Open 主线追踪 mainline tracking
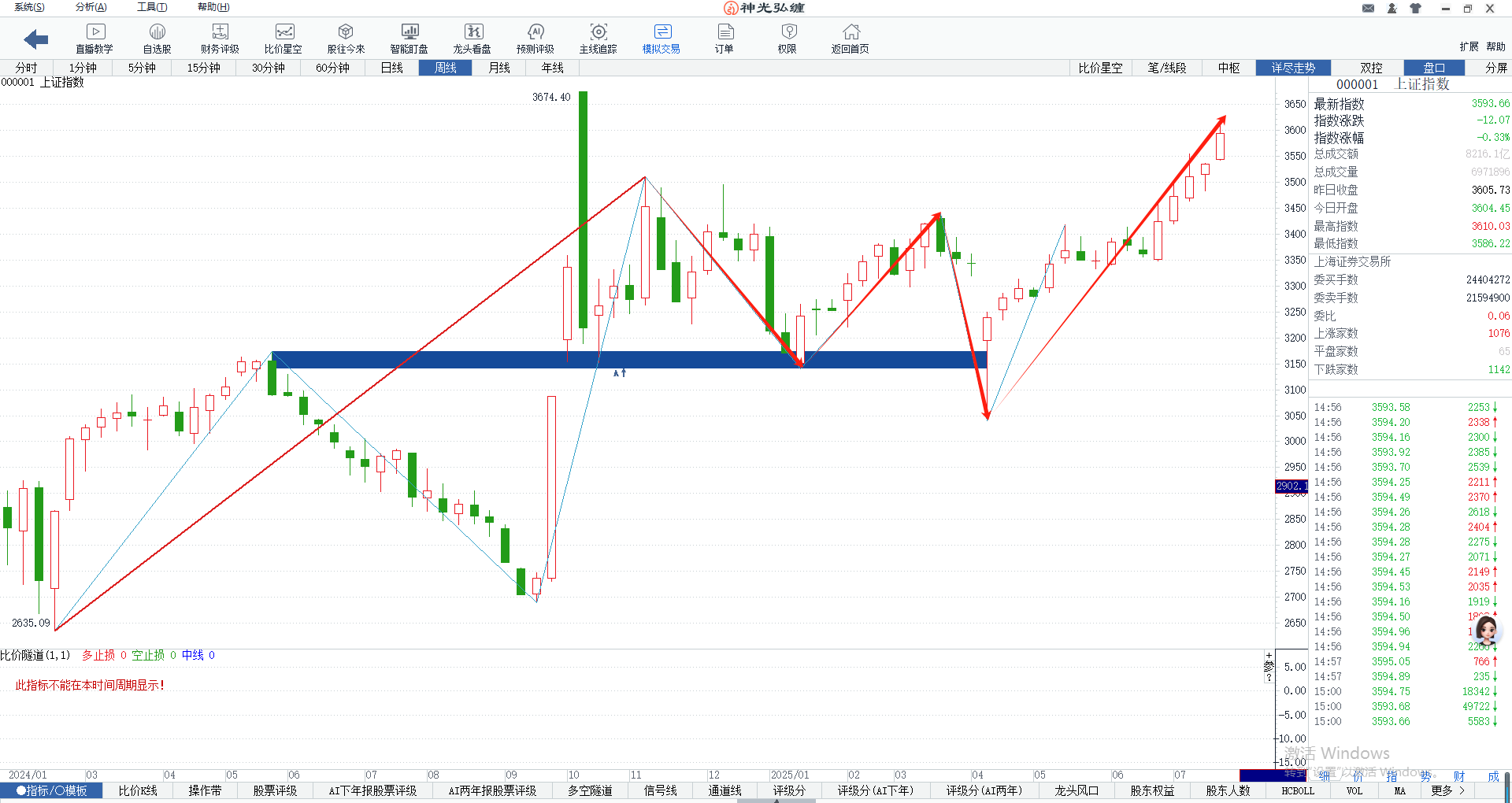 [x=598, y=39]
